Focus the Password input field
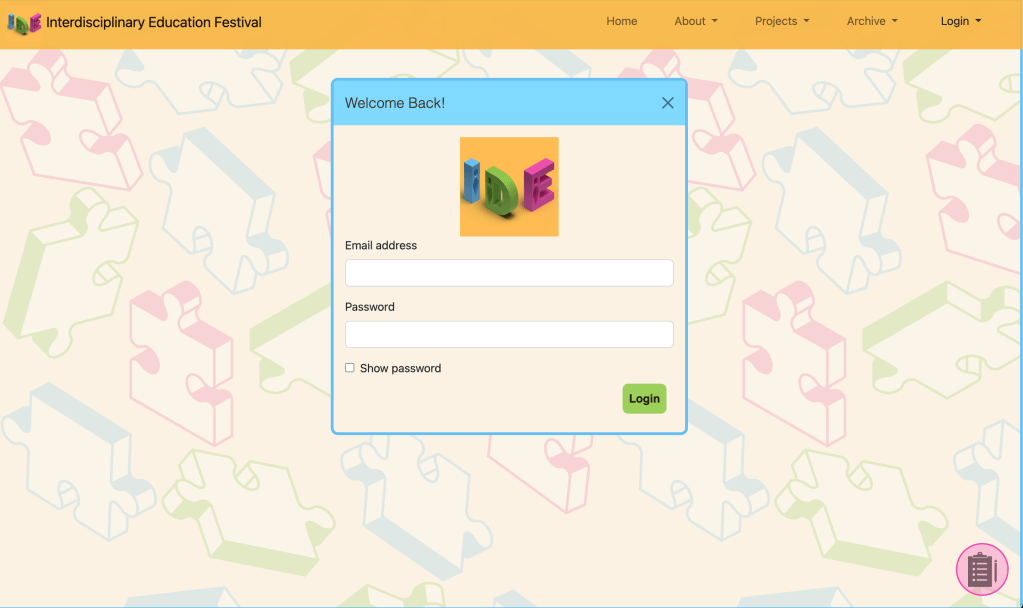 [x=509, y=334]
